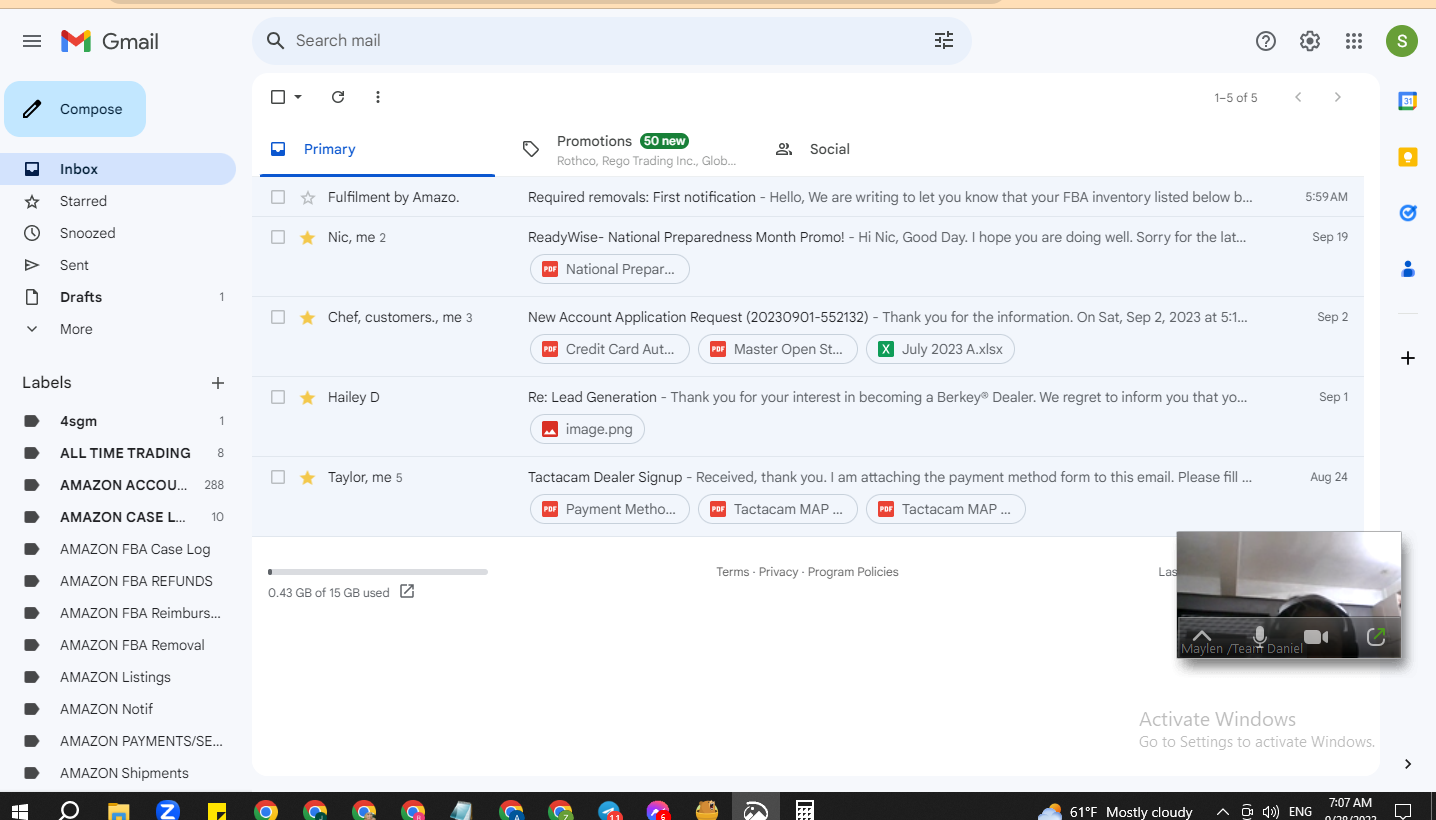
Task: Unstar the Nic ReadyWise email
Action: [x=308, y=238]
